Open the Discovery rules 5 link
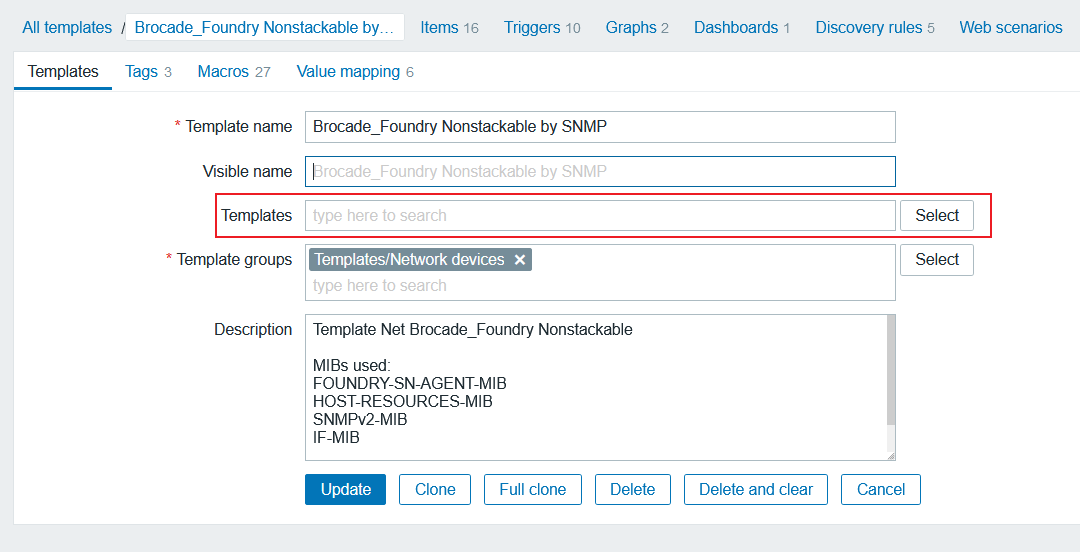The height and width of the screenshot is (552, 1080). pyautogui.click(x=875, y=28)
